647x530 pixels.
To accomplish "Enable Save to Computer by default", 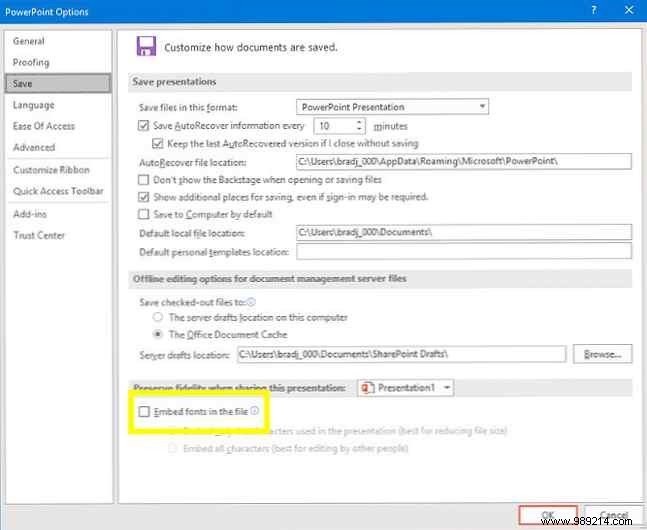I will click(x=143, y=214).
